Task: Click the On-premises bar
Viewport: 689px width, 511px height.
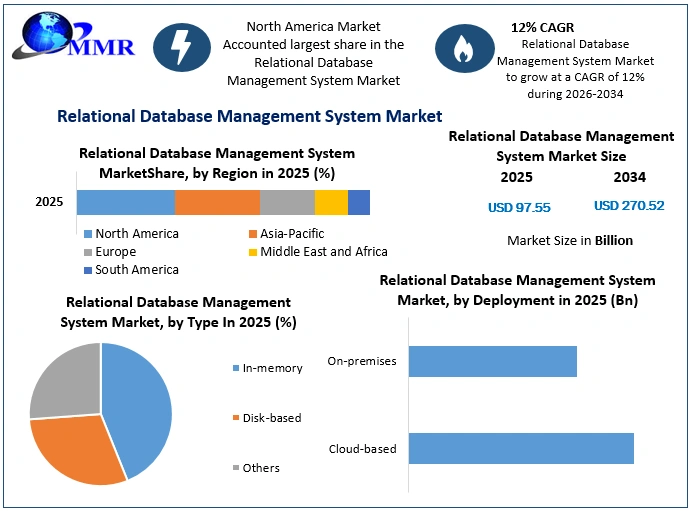Action: 493,362
